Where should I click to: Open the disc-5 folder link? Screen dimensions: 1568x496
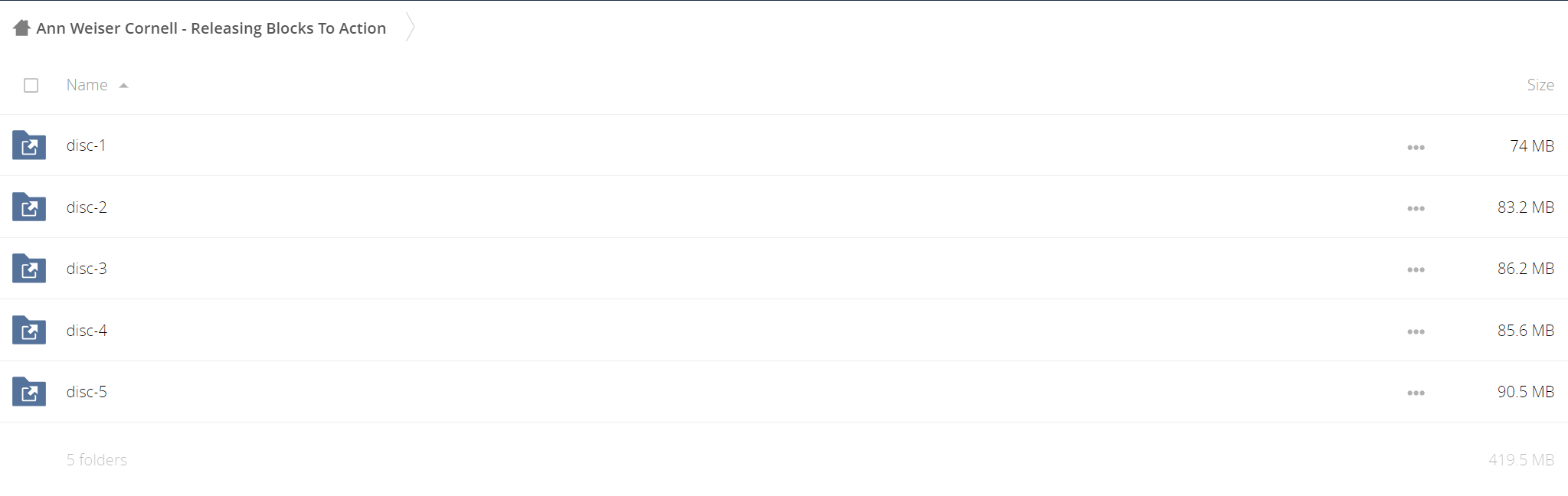pyautogui.click(x=87, y=391)
